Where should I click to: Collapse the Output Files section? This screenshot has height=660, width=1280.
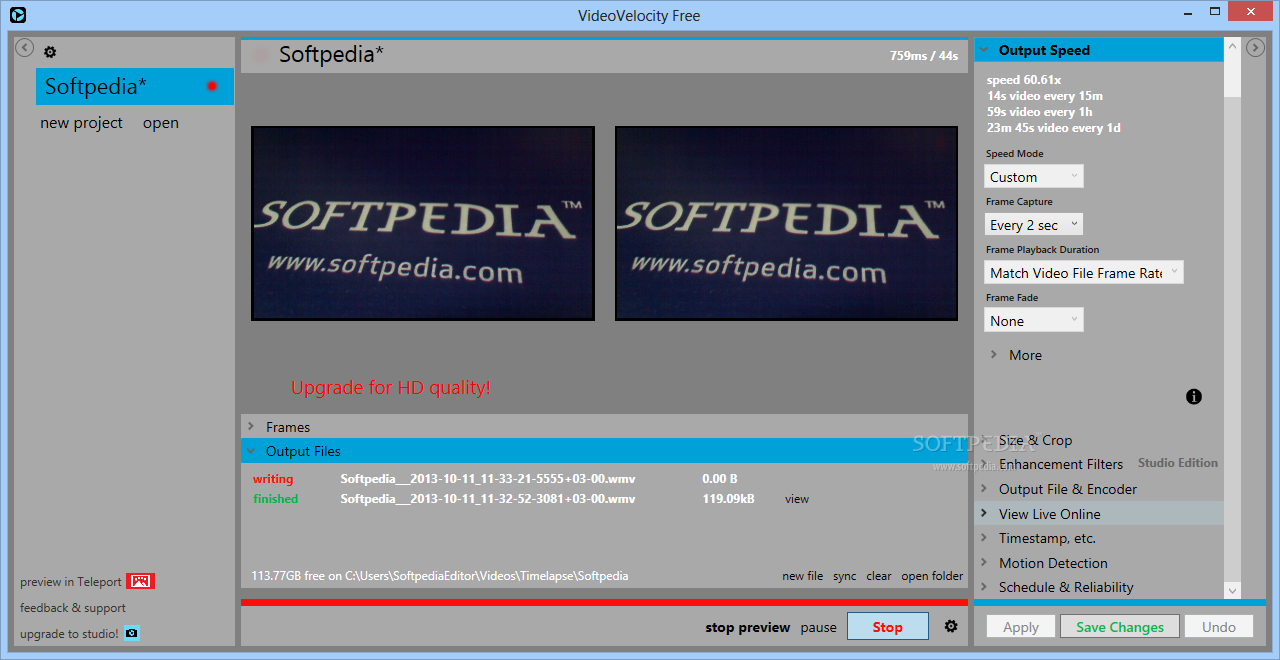coord(604,451)
